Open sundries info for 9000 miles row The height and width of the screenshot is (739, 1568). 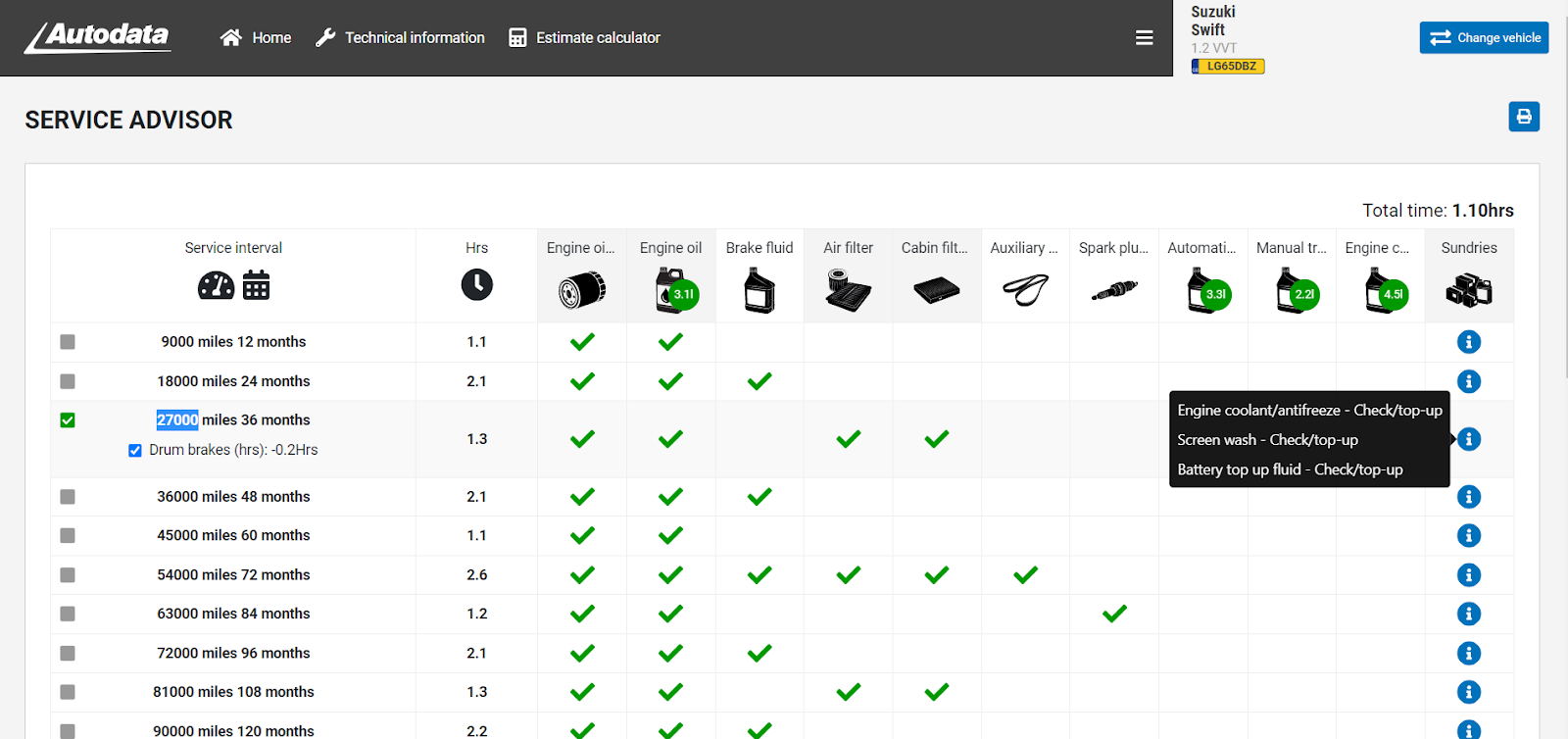[x=1468, y=342]
